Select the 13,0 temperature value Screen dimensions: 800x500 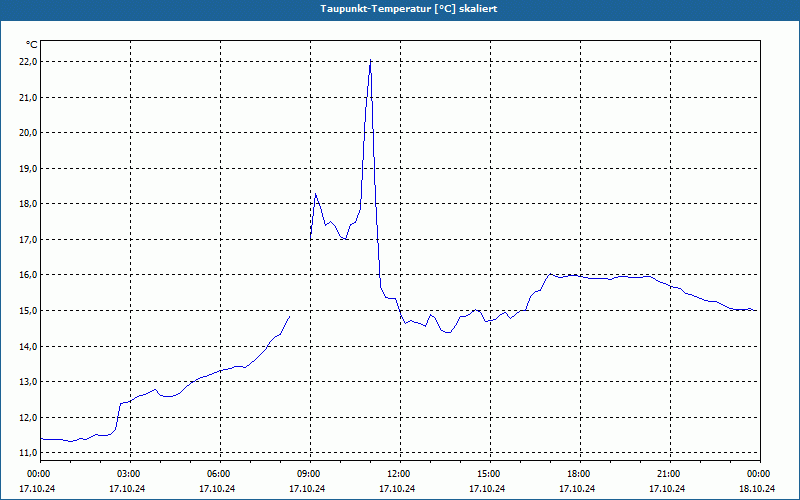tap(28, 382)
